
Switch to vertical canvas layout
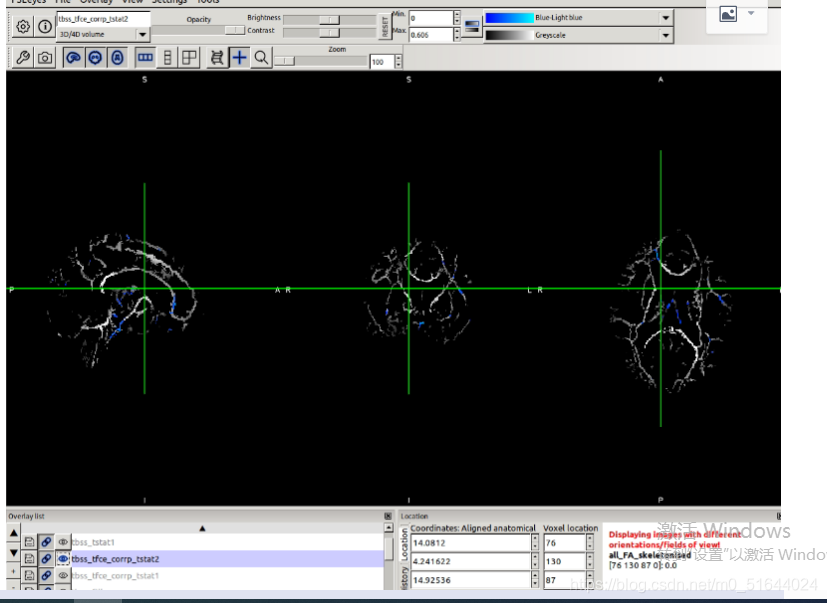(167, 58)
